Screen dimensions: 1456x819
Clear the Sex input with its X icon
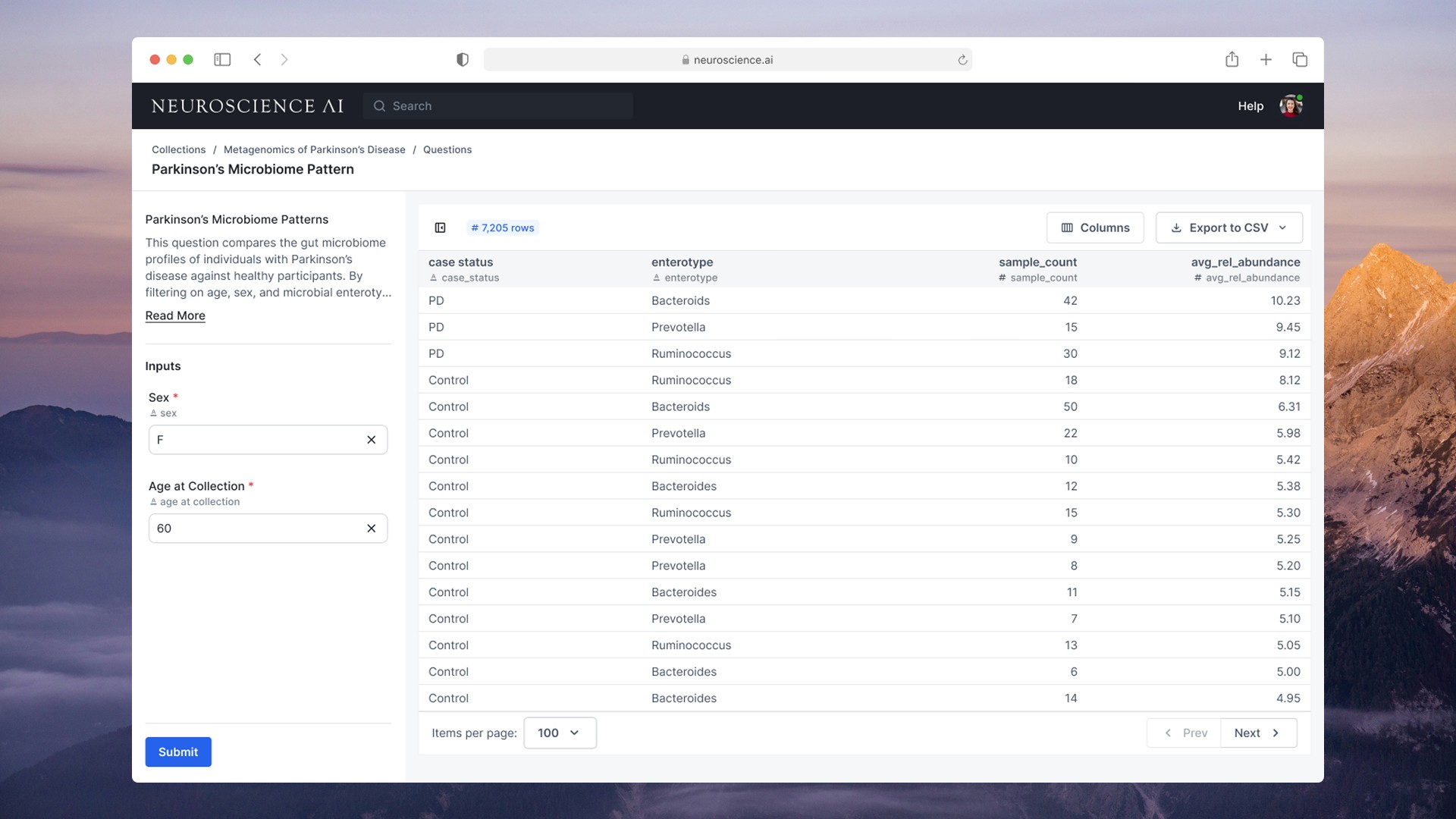point(372,440)
